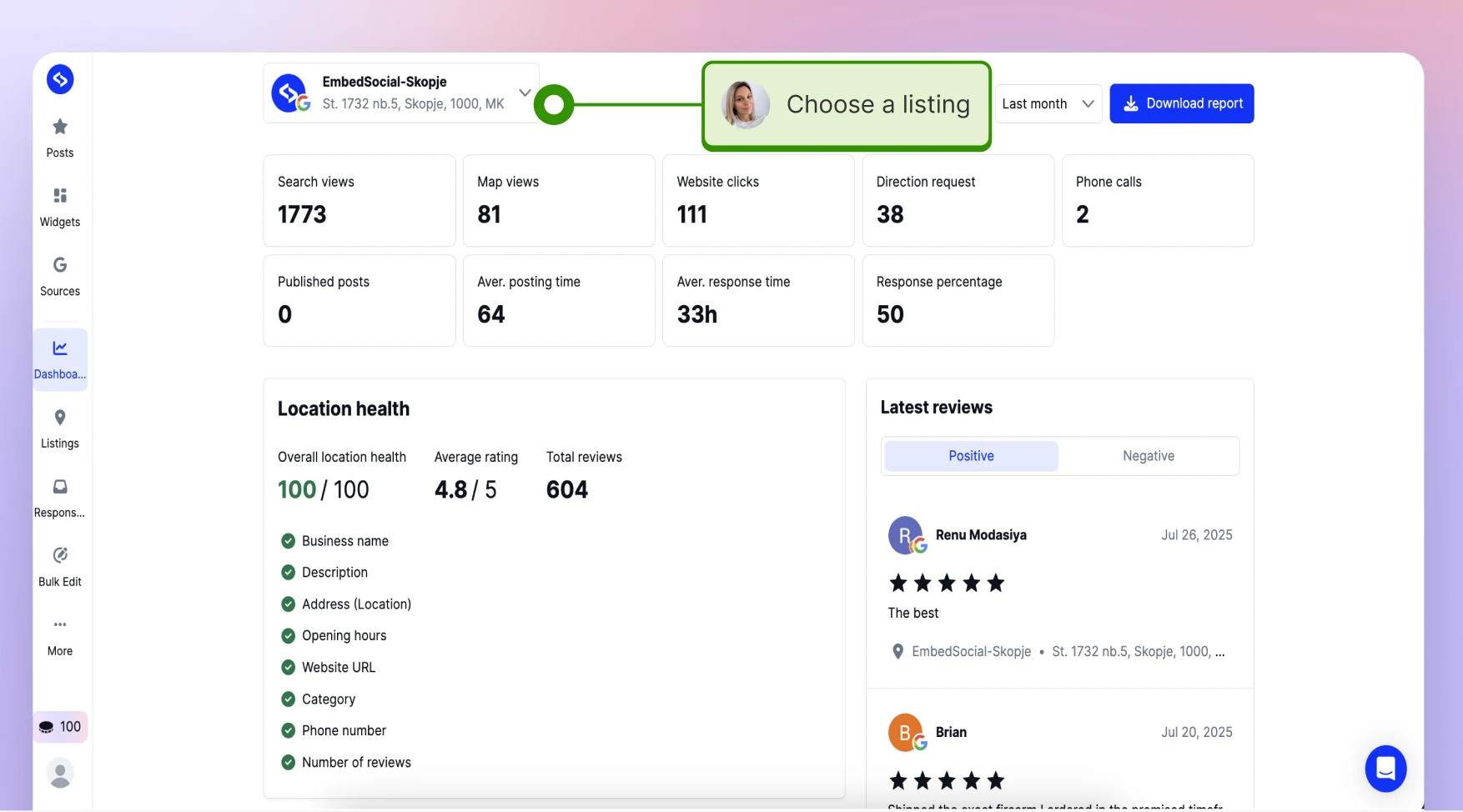Open the Responses inbox icon
This screenshot has width=1463, height=812.
coord(60,486)
